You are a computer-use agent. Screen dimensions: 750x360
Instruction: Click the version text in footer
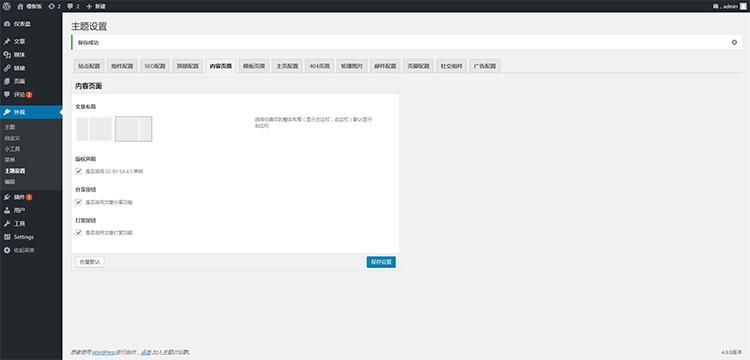pos(732,352)
